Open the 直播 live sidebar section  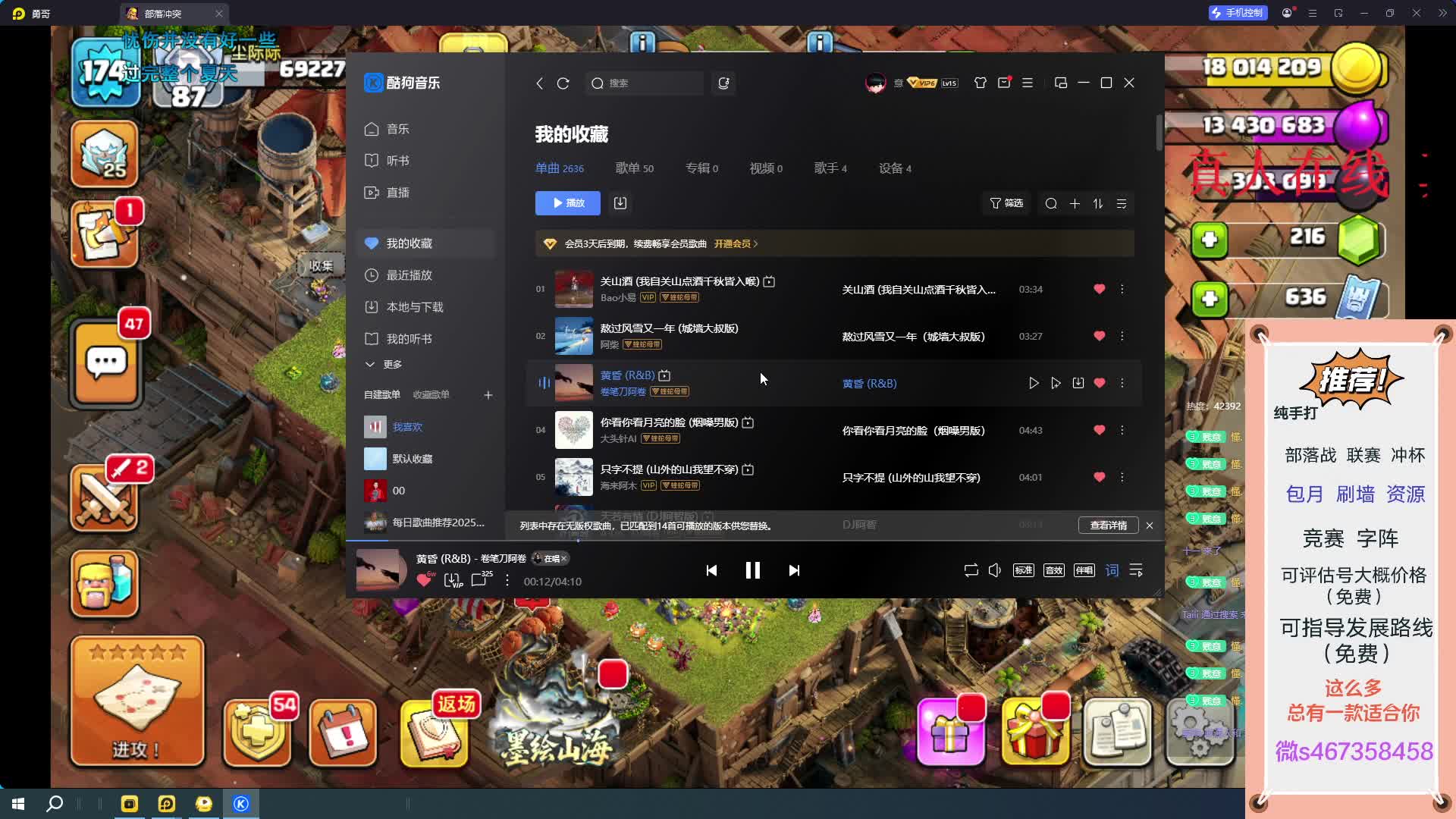coord(397,193)
